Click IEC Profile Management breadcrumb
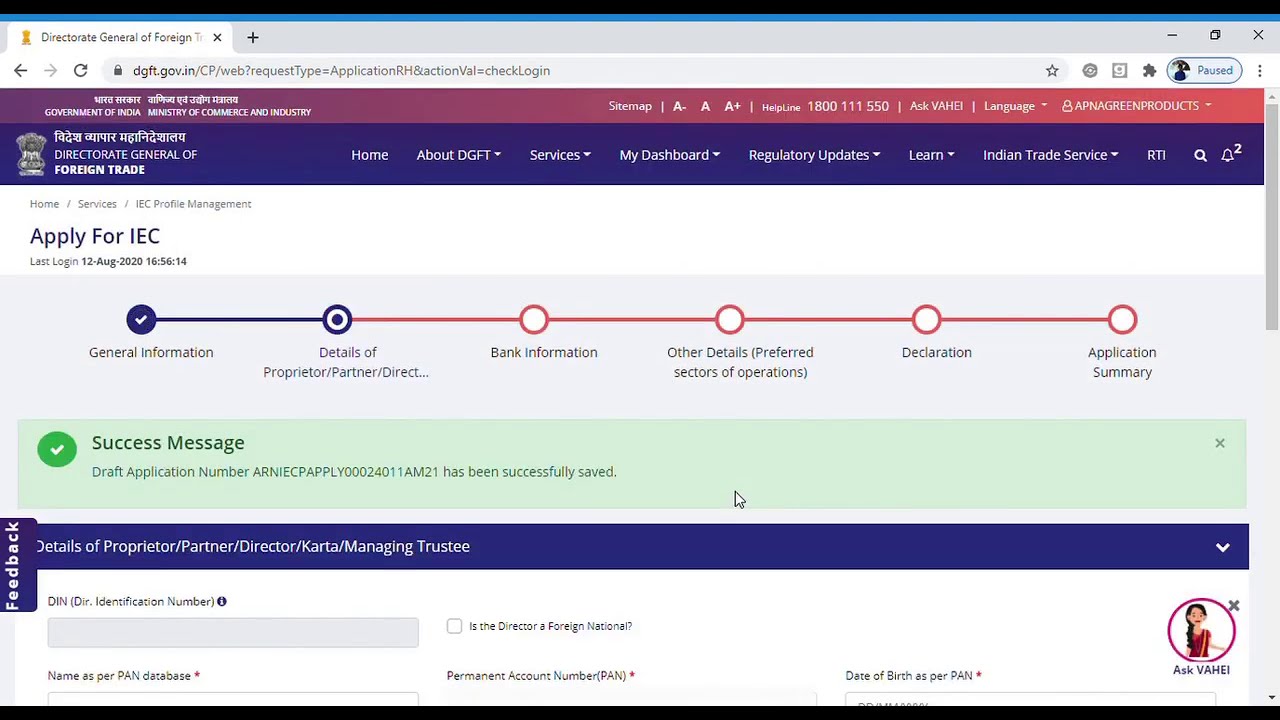Screen dimensions: 1280x720 (193, 203)
